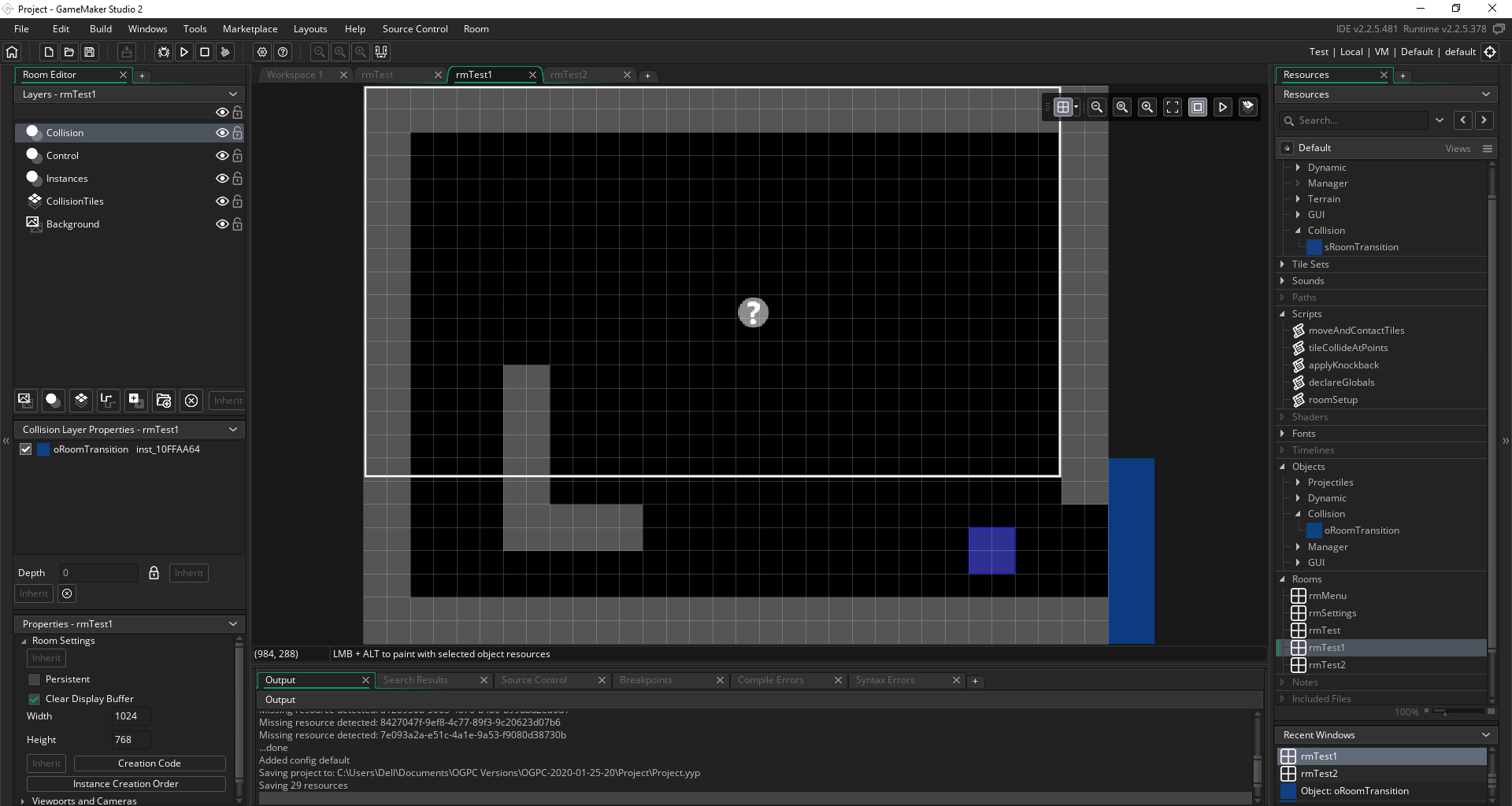Click the Debug bug icon in toolbar
Viewport: 1512px width, 806px height.
(164, 52)
